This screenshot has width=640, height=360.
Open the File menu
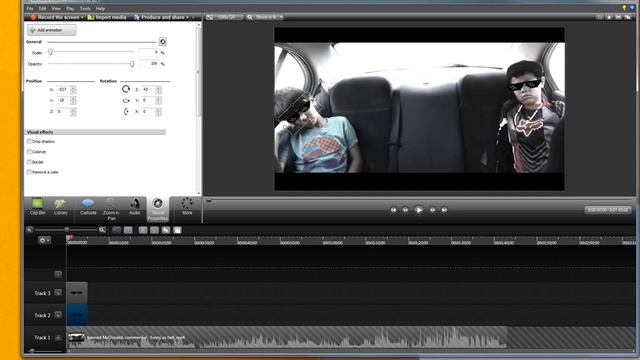(30, 9)
